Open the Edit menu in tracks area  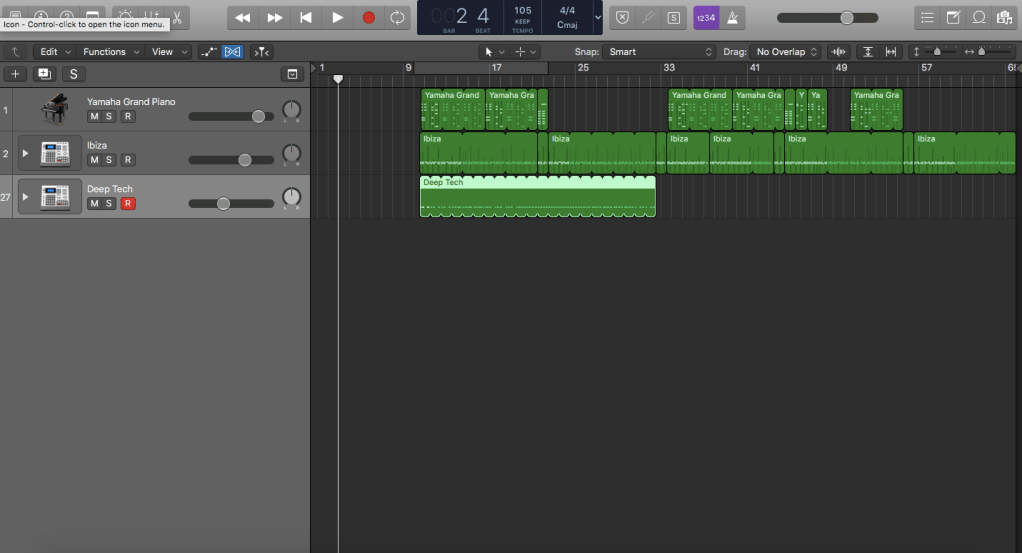click(x=55, y=52)
